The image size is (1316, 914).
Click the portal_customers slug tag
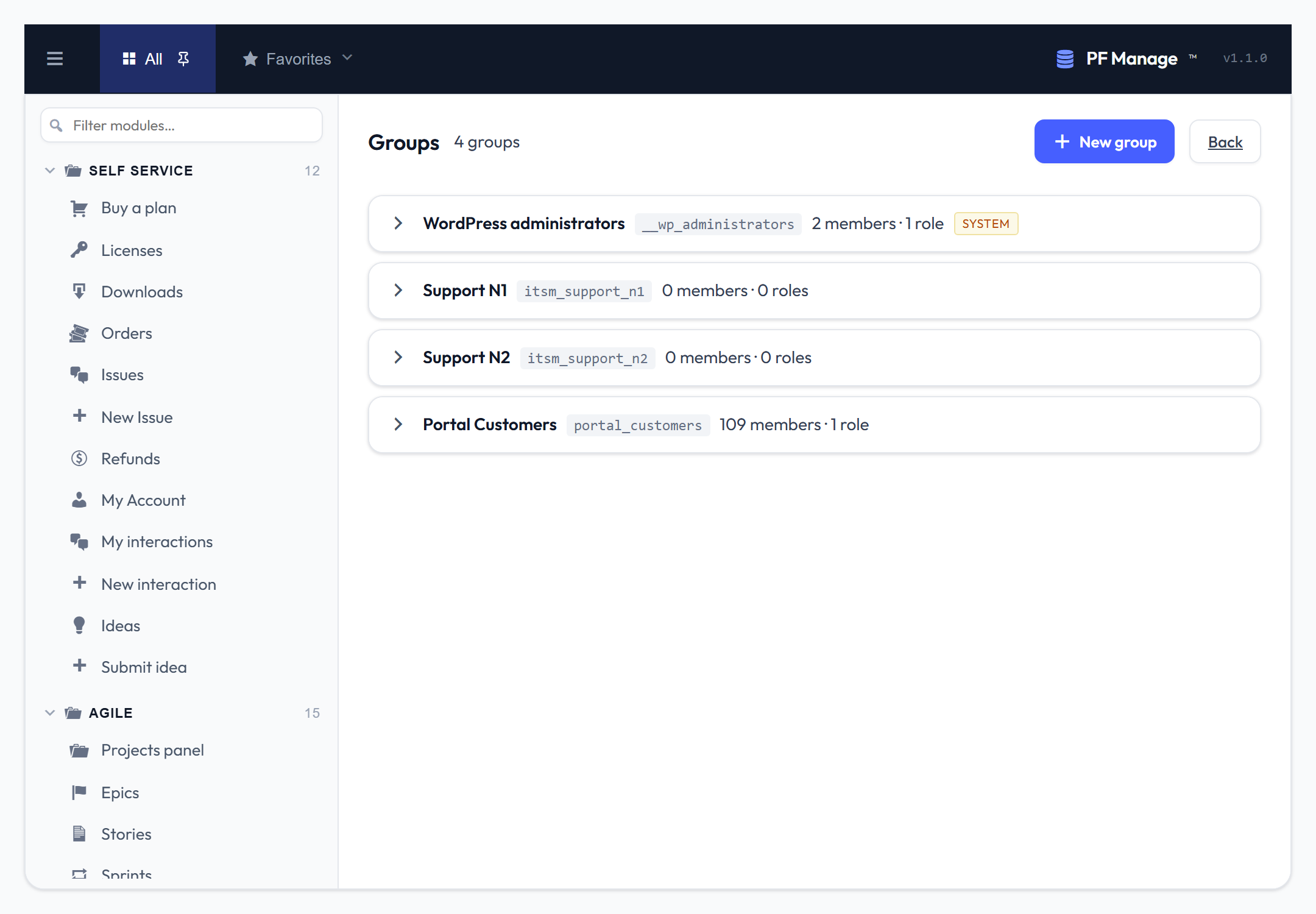(x=638, y=425)
